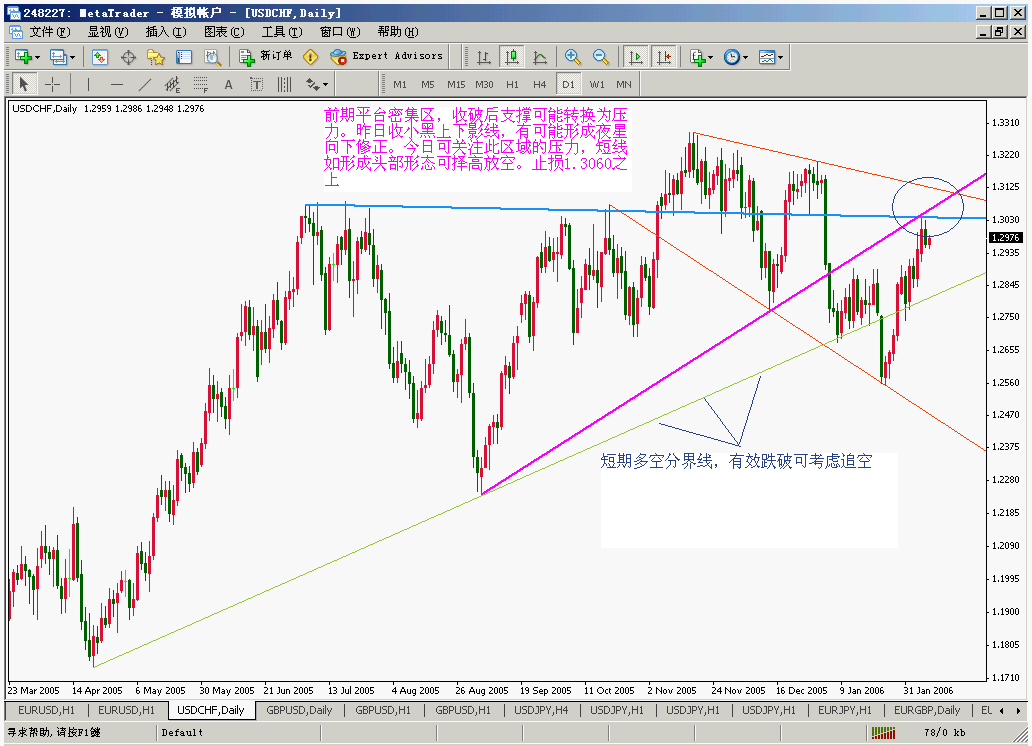Select the equidistant channel tool

tap(172, 84)
